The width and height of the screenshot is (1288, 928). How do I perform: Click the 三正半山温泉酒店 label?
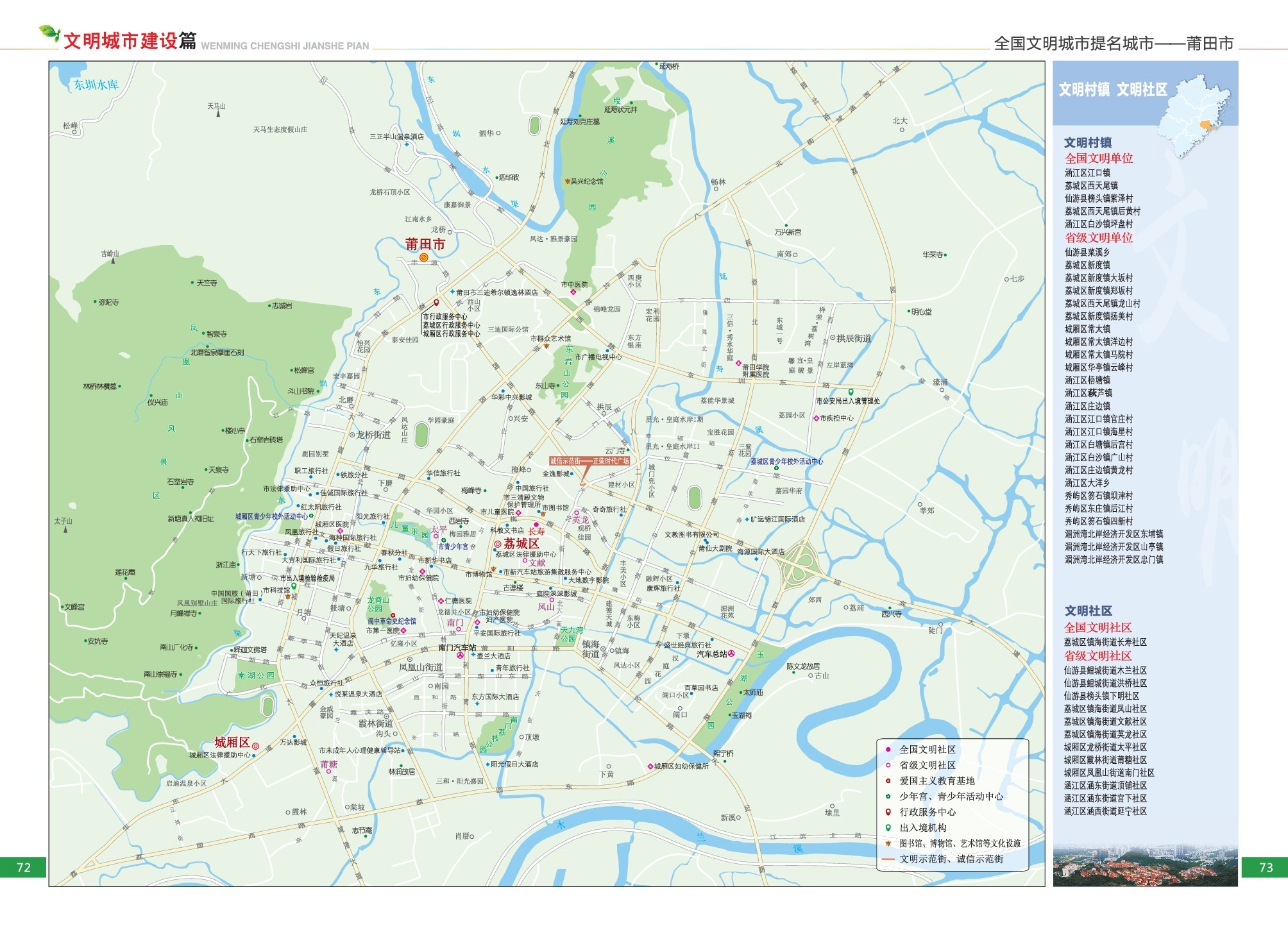point(396,137)
